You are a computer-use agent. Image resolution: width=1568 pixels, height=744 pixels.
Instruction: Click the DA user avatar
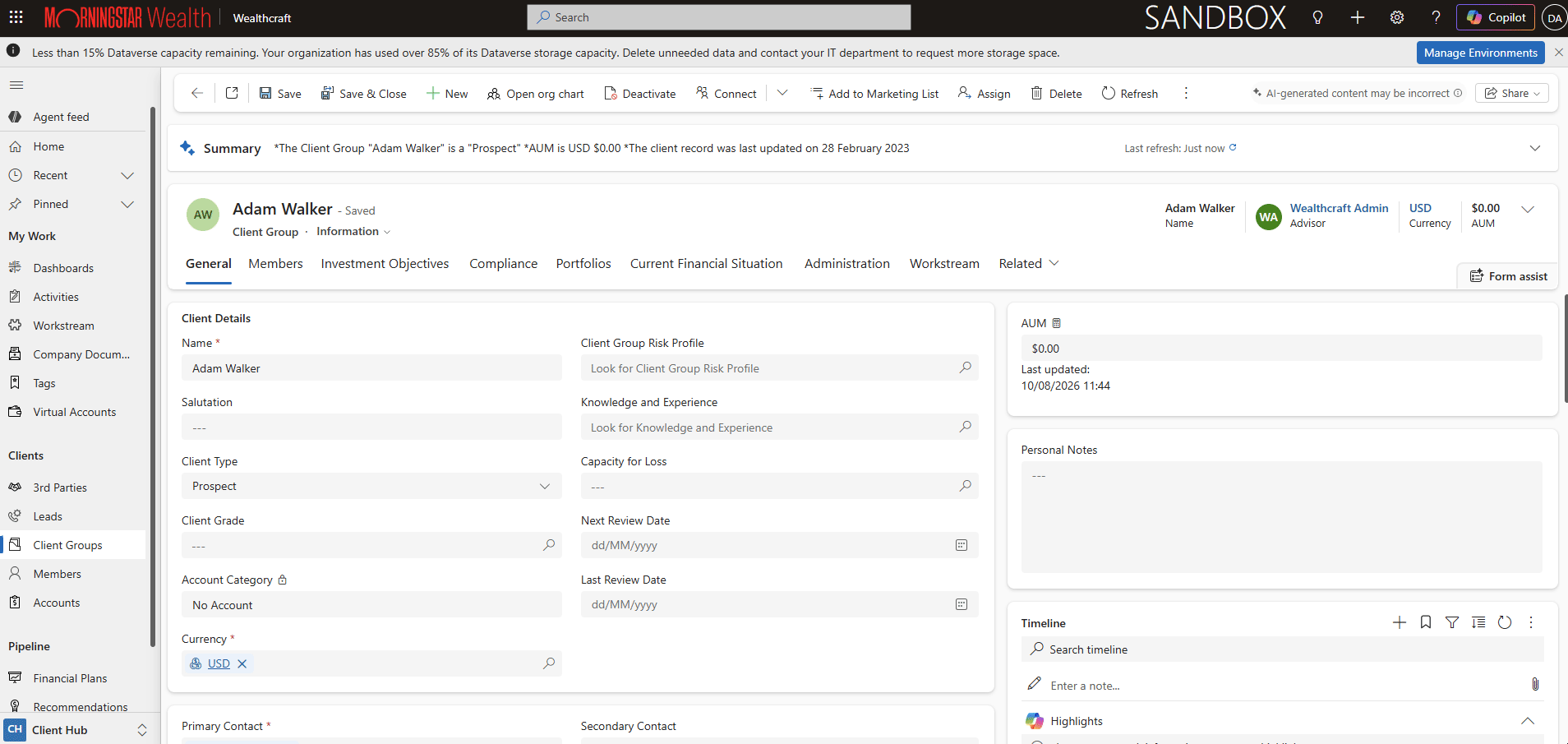pyautogui.click(x=1554, y=17)
